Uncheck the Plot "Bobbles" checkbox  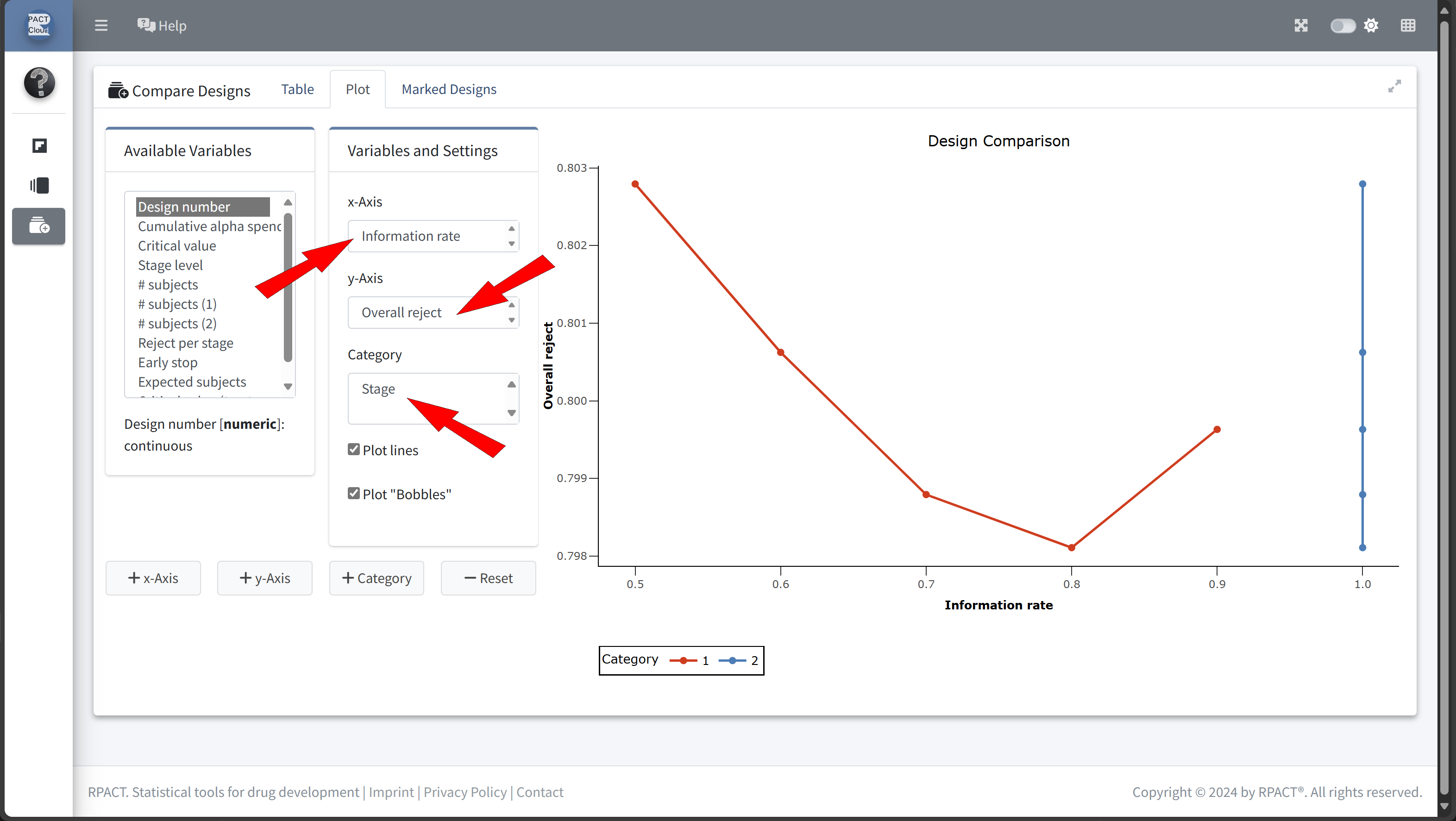pyautogui.click(x=354, y=493)
